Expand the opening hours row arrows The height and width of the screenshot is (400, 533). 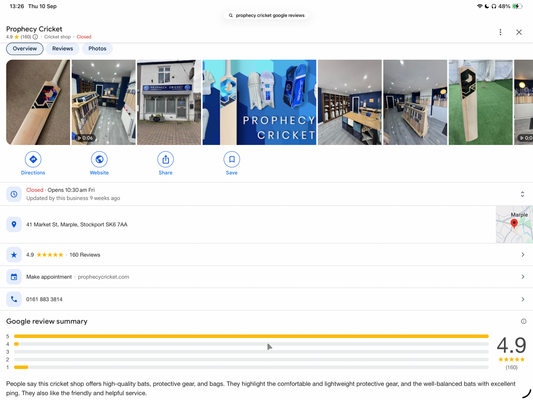(522, 194)
